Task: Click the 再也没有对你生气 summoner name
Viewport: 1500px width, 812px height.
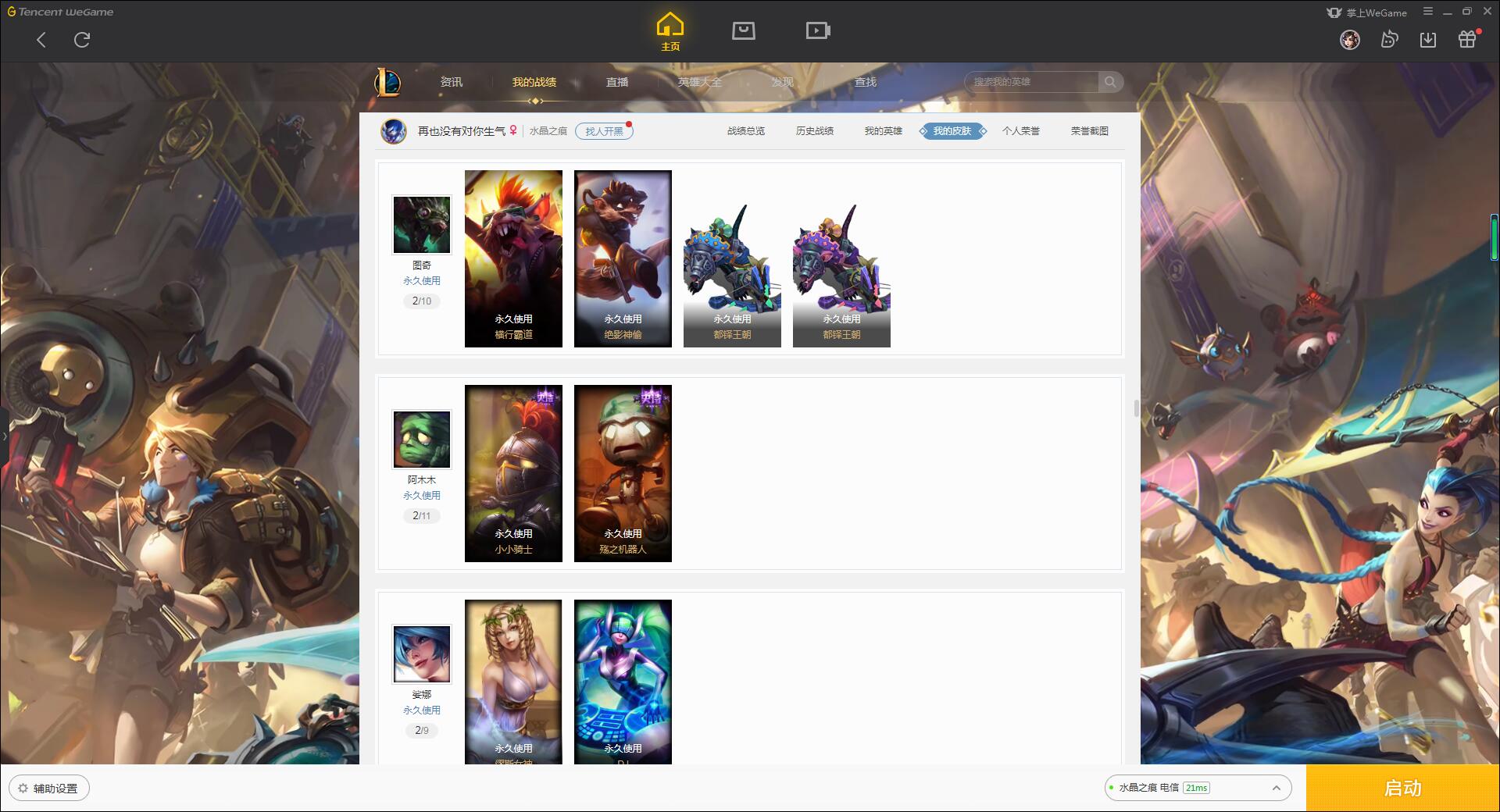Action: [x=461, y=131]
